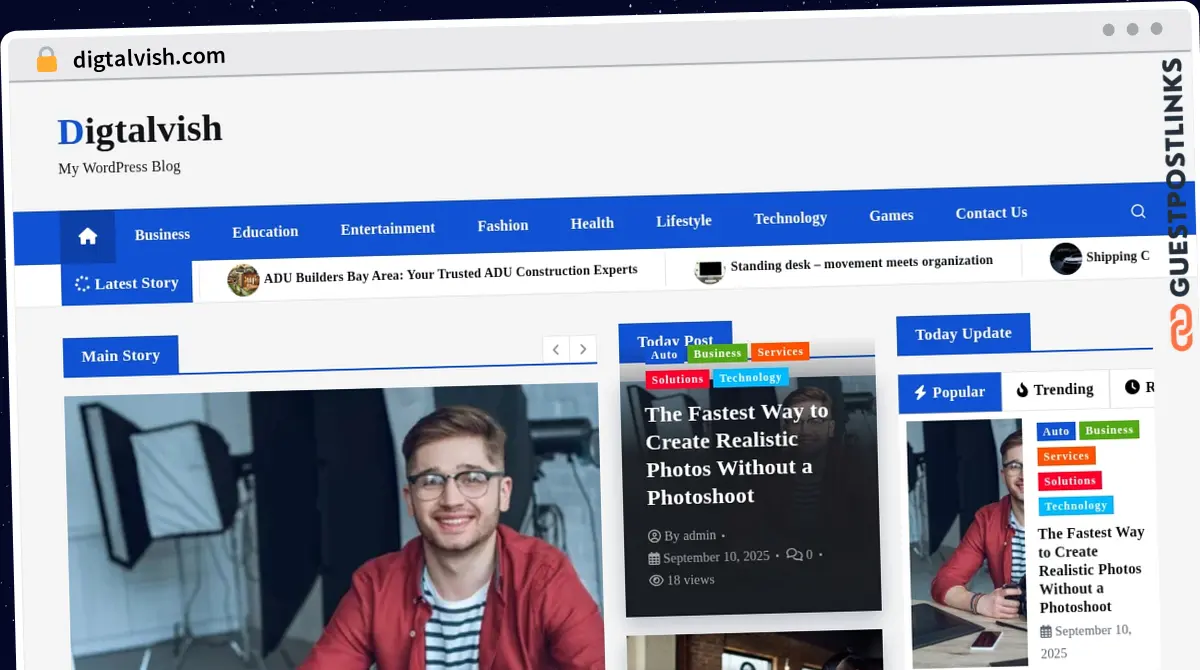The height and width of the screenshot is (670, 1200).
Task: Click the ADU Builders story round thumbnail
Action: tap(243, 280)
